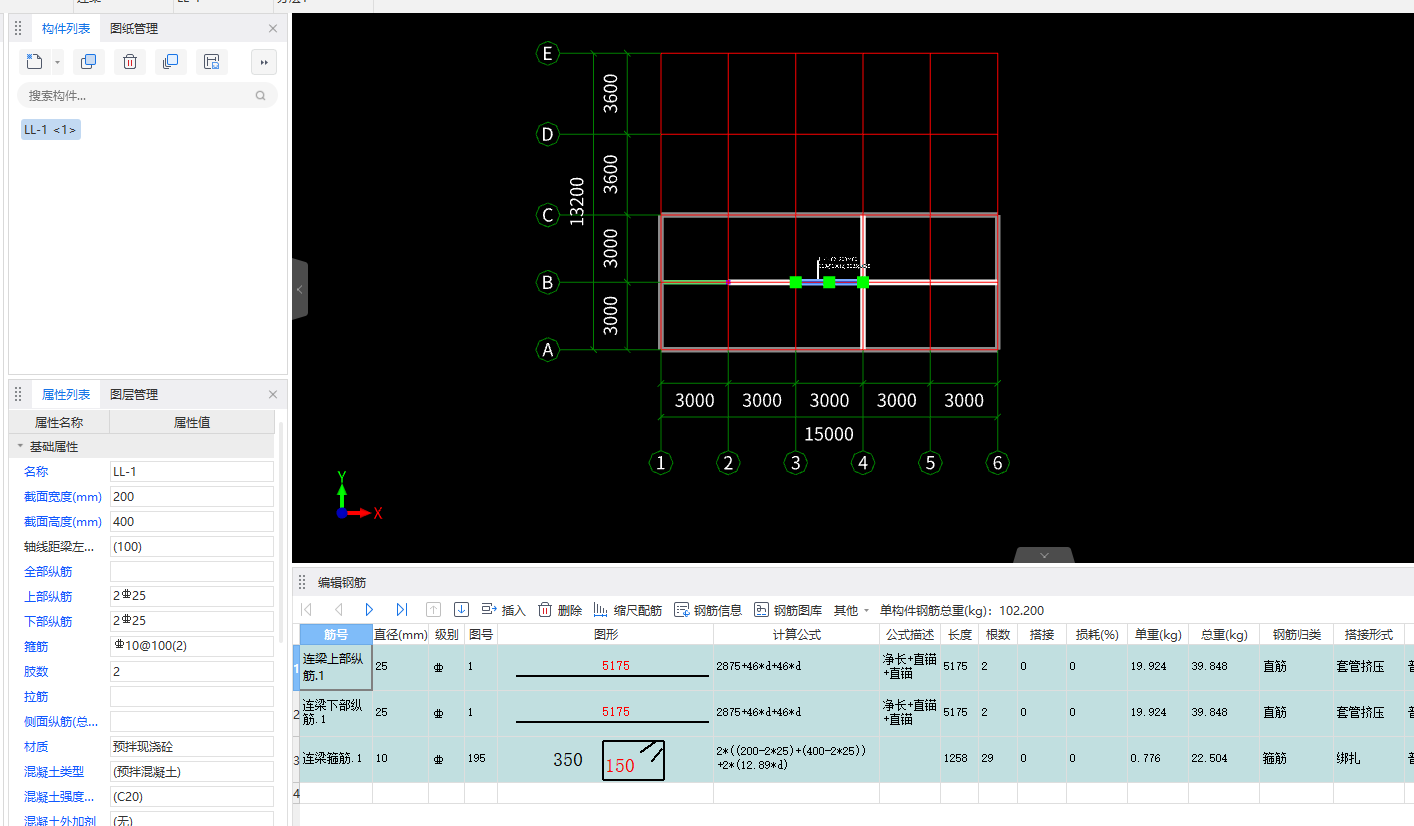
Task: Click the 插入 insert button
Action: coord(503,610)
